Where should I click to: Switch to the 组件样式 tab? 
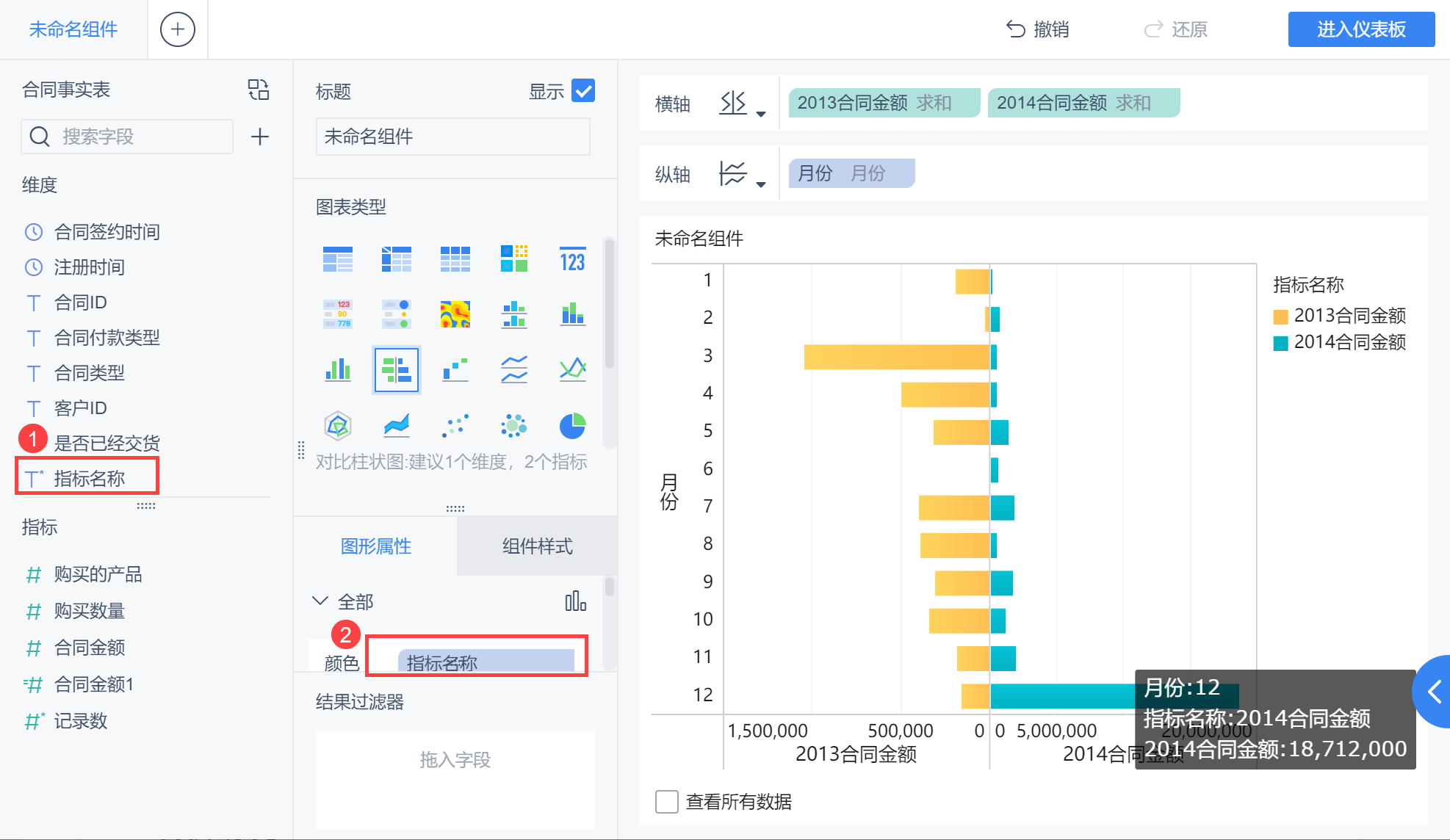click(537, 546)
